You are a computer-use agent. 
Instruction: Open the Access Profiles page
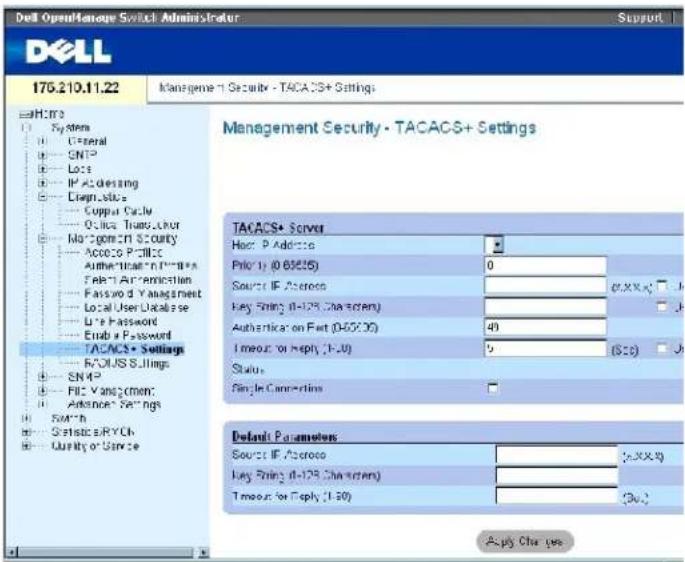(123, 252)
